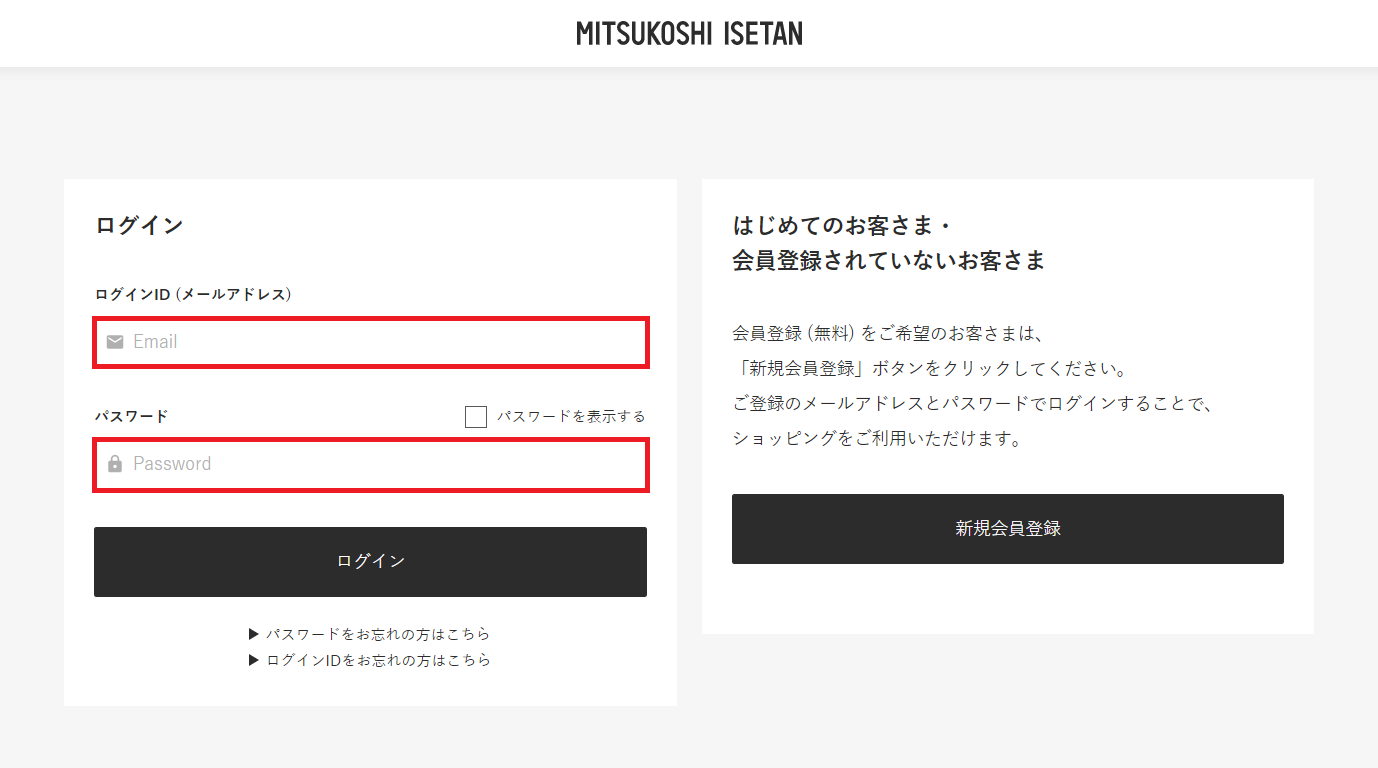The width and height of the screenshot is (1378, 768).
Task: Tick the パスワードを表示する checkbox
Action: click(x=476, y=417)
